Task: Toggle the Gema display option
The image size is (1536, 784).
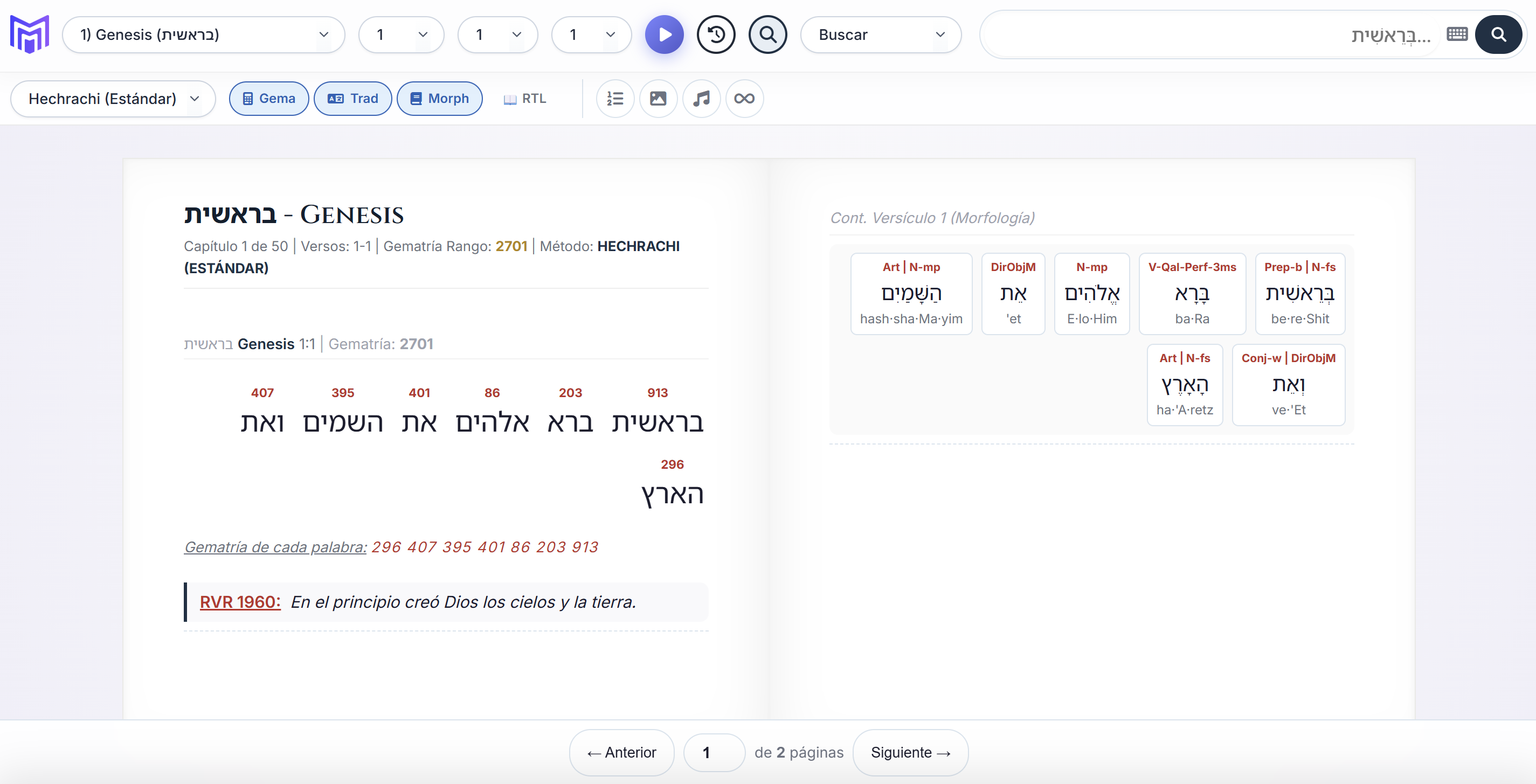Action: (x=269, y=99)
